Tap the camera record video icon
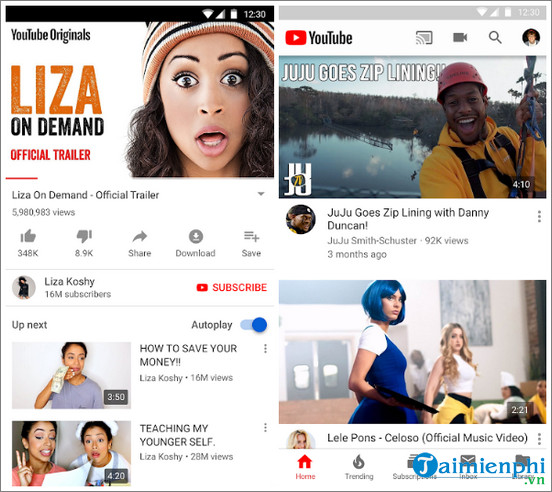The height and width of the screenshot is (492, 552). pyautogui.click(x=460, y=37)
